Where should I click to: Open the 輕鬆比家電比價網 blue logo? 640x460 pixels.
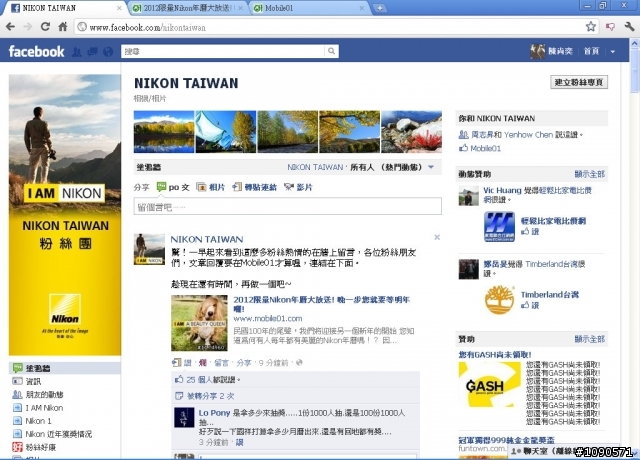(500, 227)
